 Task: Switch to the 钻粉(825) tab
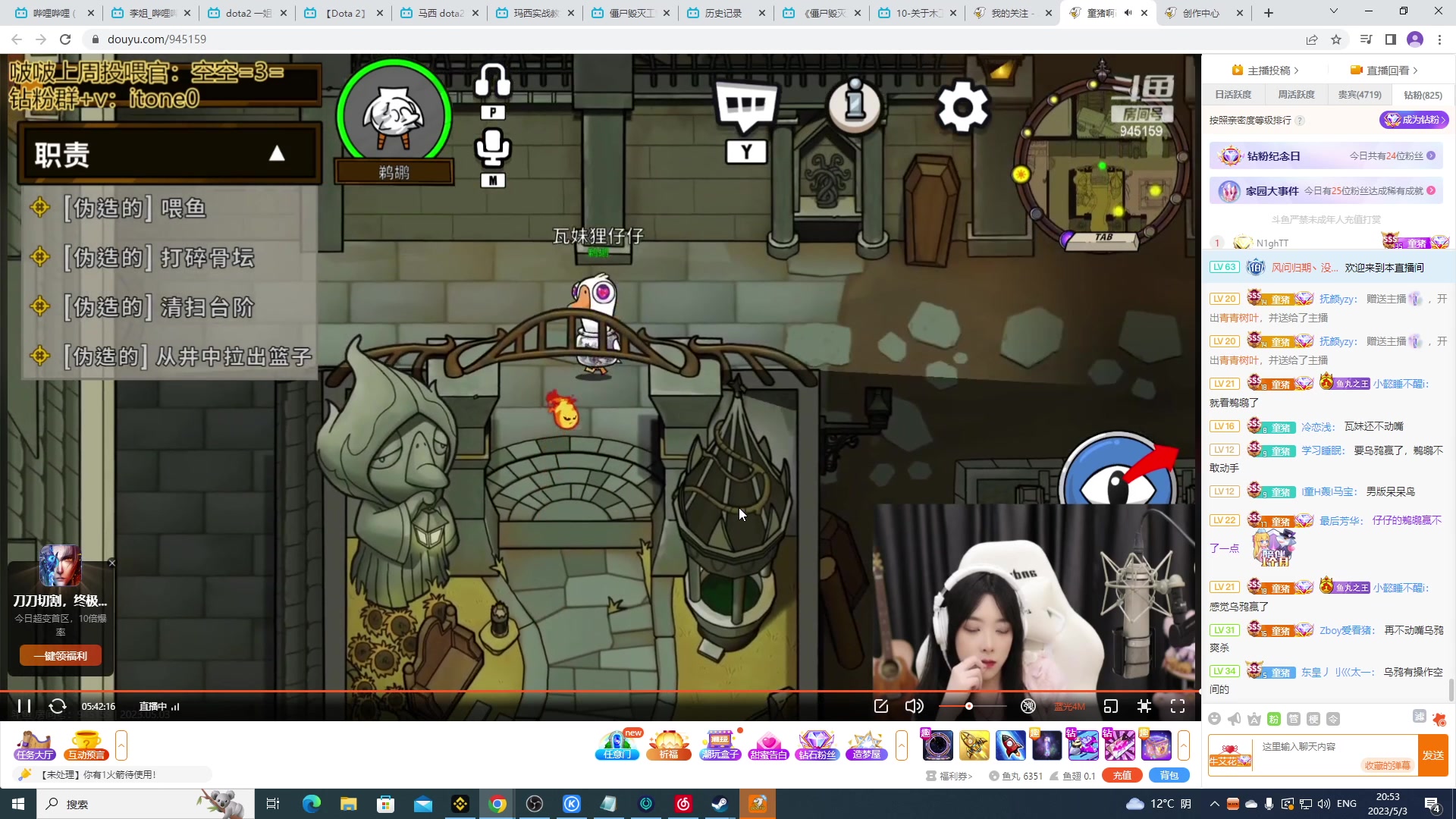(1423, 95)
